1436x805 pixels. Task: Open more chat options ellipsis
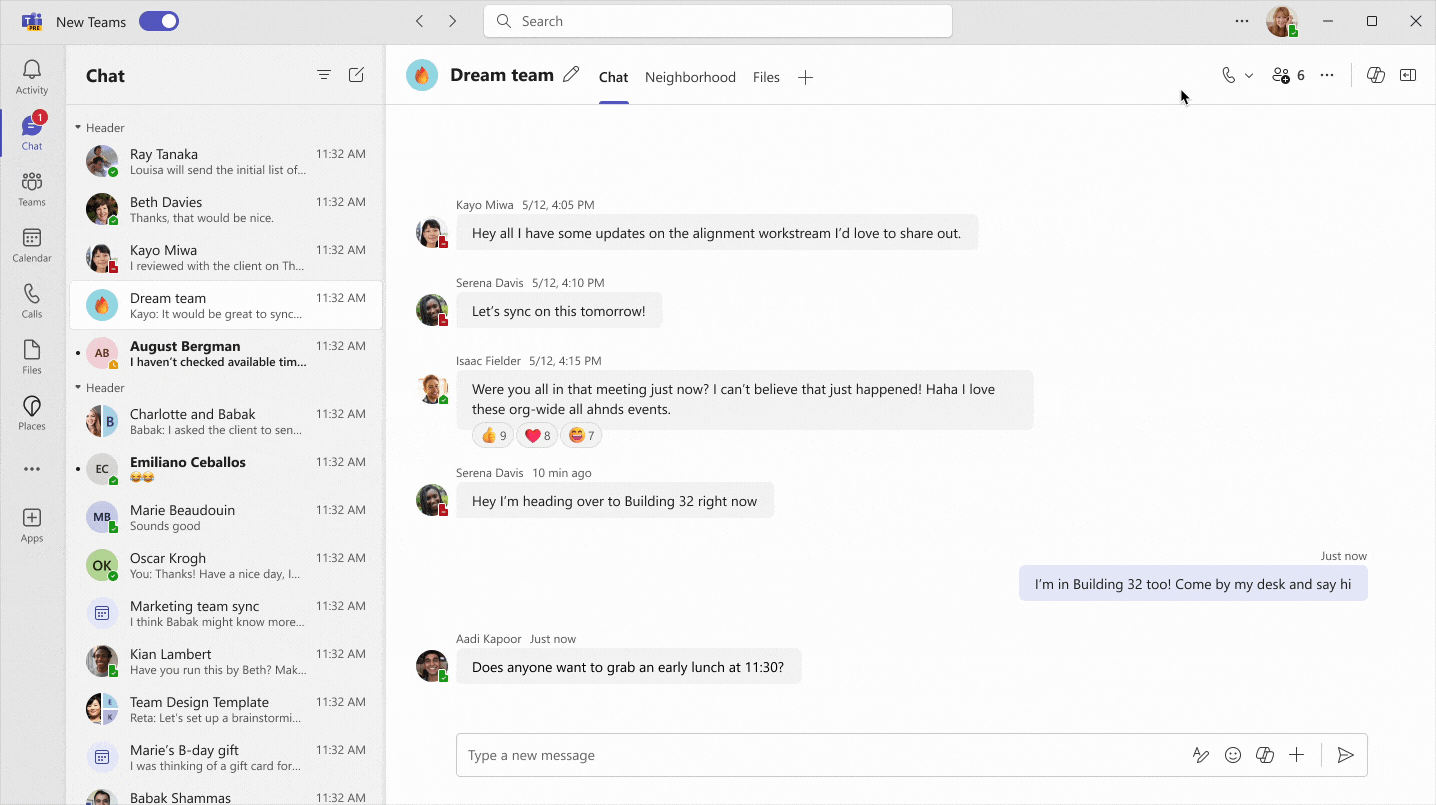[1327, 75]
